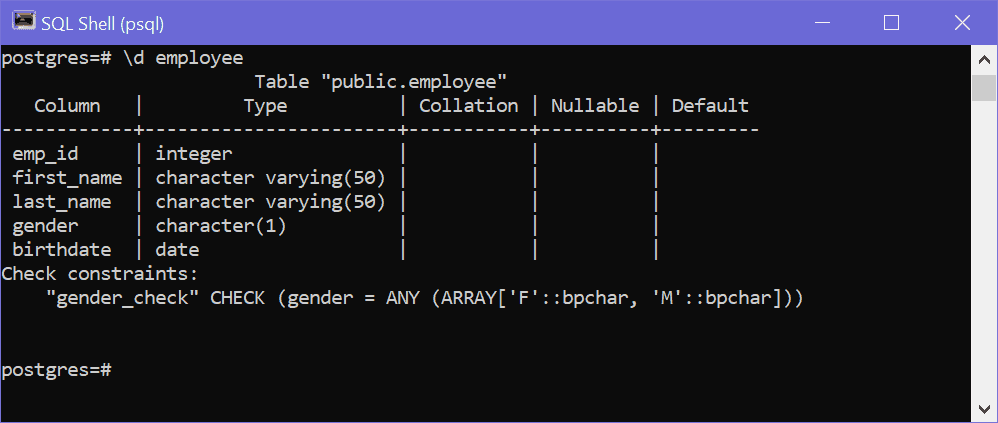Screen dimensions: 998x423
Task: Click the Table "public.employee" heading
Action: coord(381,82)
